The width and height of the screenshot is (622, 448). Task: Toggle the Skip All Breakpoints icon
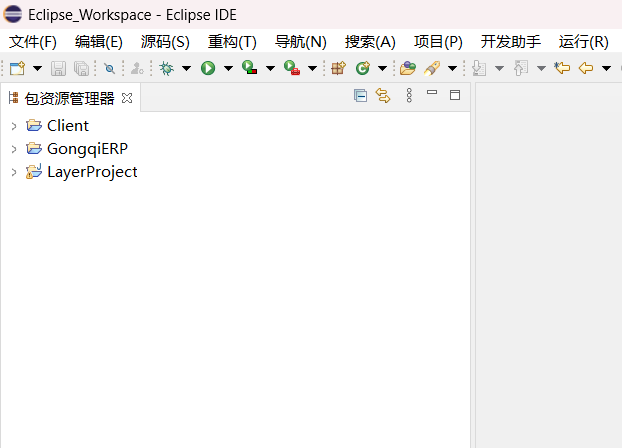109,69
